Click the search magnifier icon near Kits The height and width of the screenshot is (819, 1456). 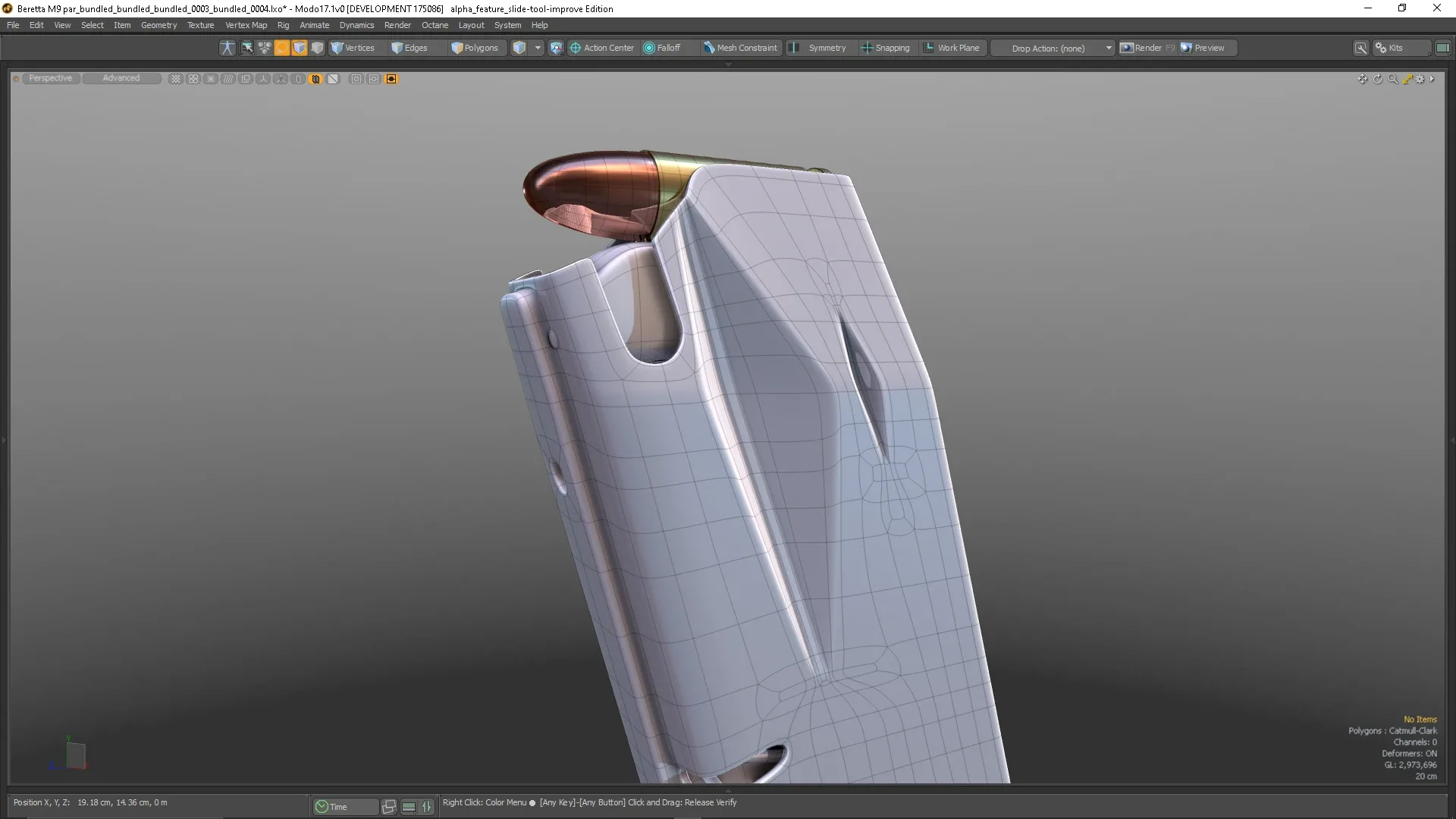click(x=1361, y=48)
